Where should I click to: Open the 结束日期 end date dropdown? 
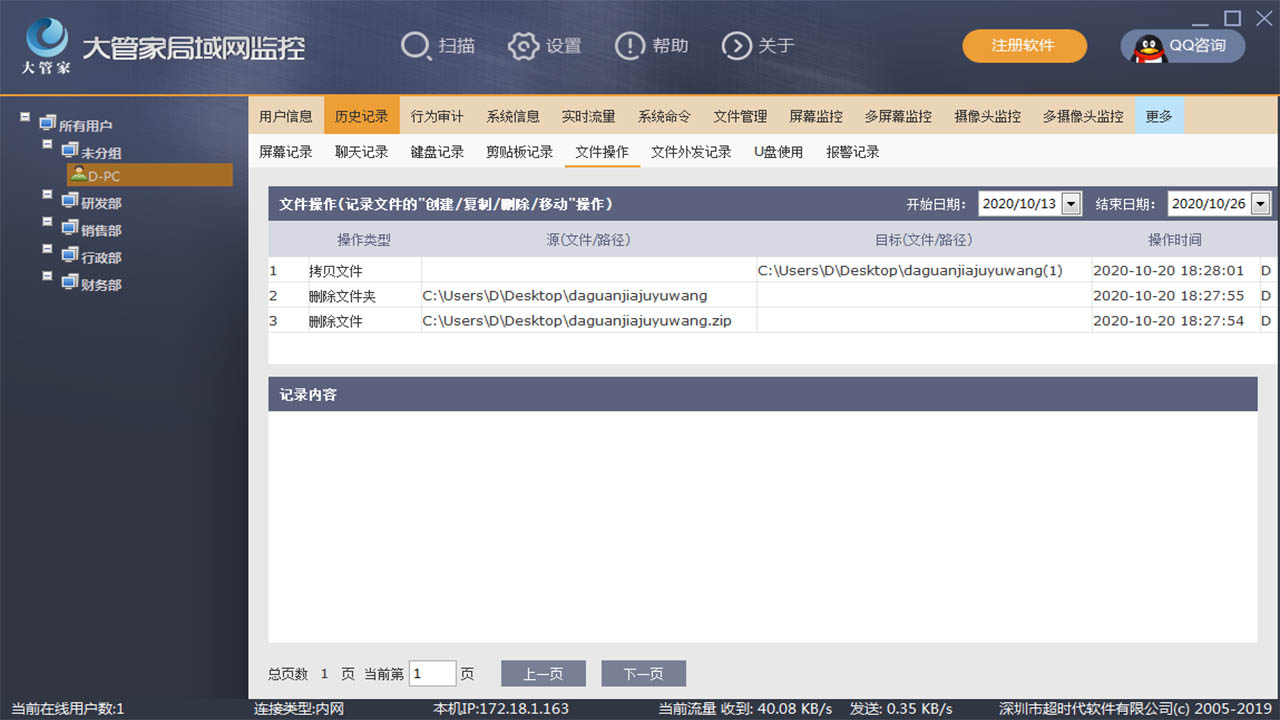(1262, 203)
